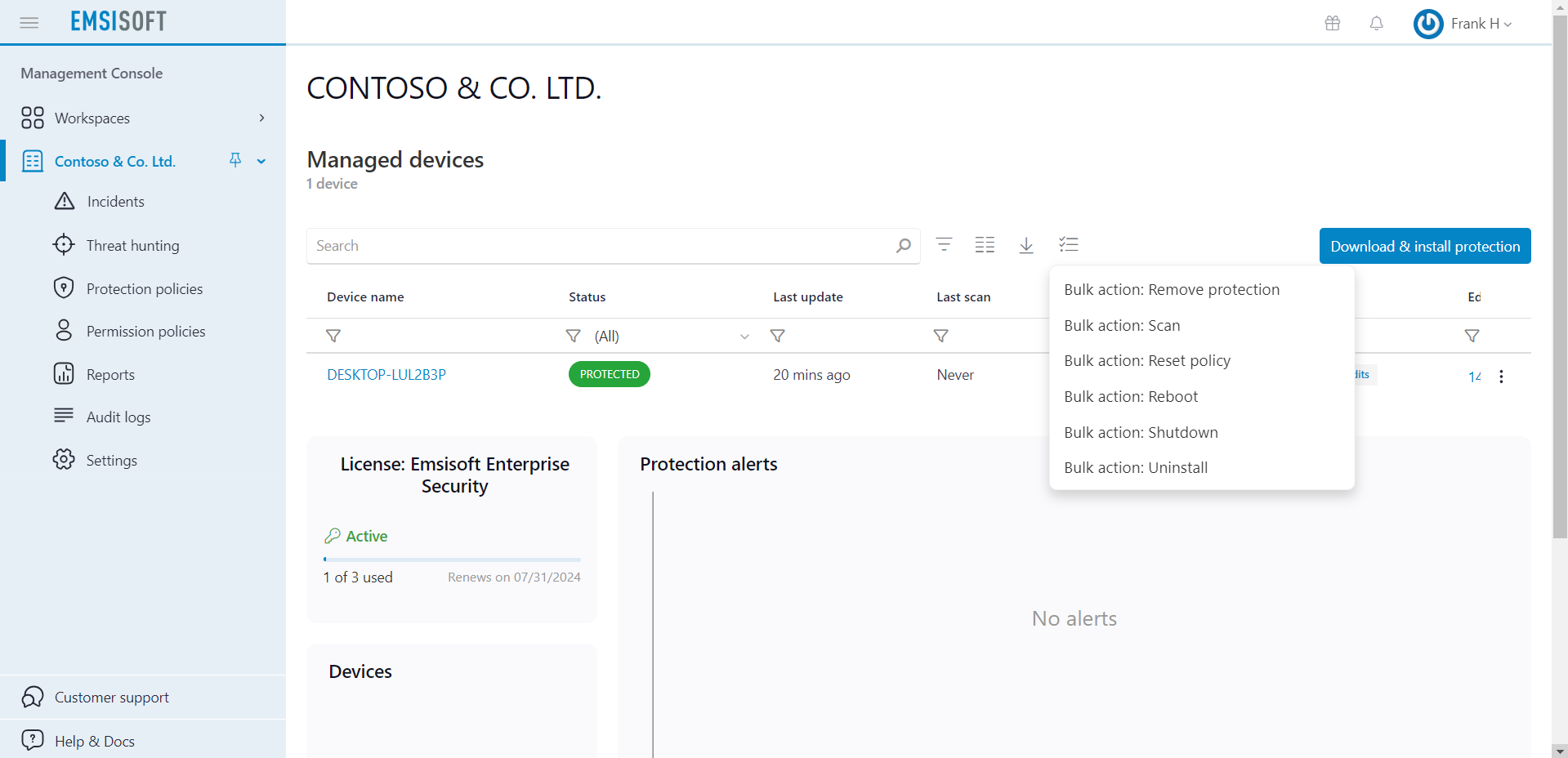This screenshot has height=758, width=1568.
Task: Open Last scan filter funnel
Action: click(941, 336)
